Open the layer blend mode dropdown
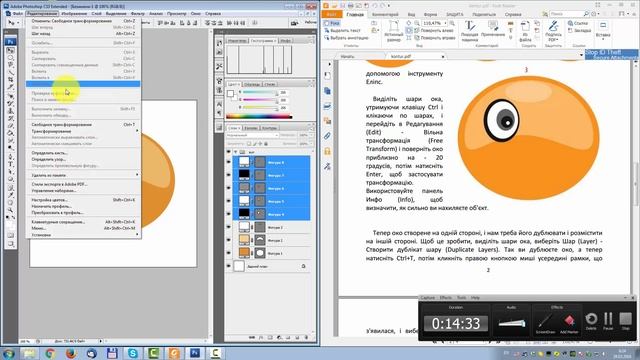The height and width of the screenshot is (360, 640). pyautogui.click(x=253, y=135)
